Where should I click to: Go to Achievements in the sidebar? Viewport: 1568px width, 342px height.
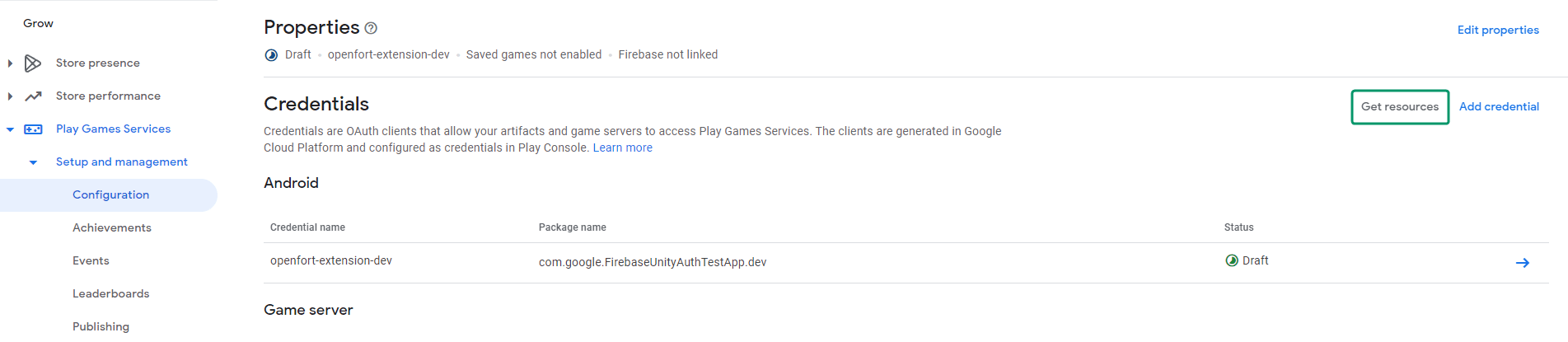pos(111,228)
